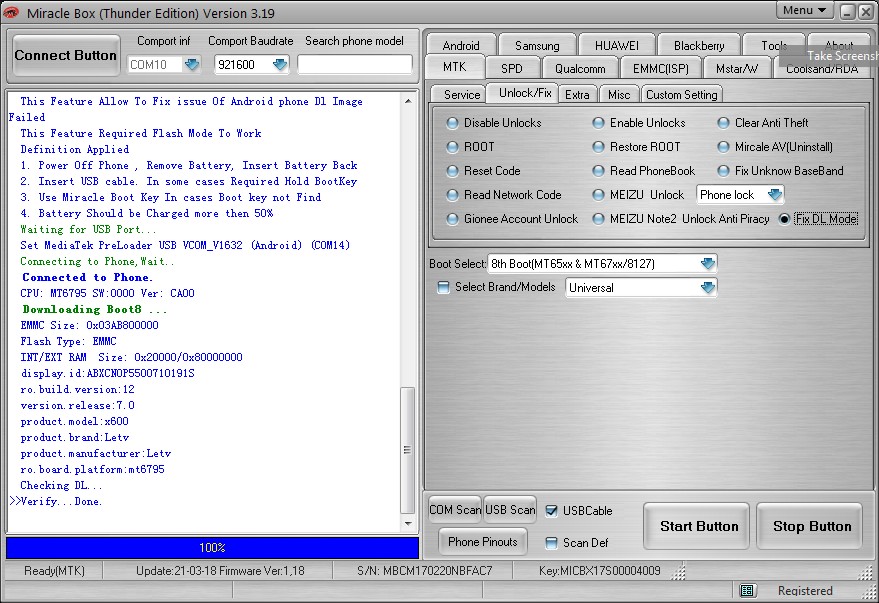This screenshot has height=603, width=879.
Task: Open the Custom Setting sub-tab
Action: (x=682, y=95)
